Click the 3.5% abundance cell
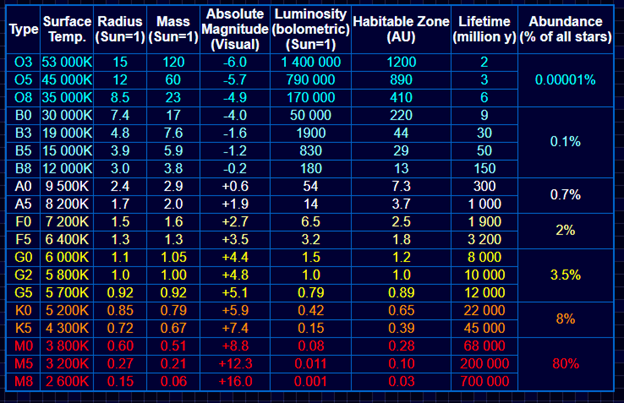 click(566, 275)
